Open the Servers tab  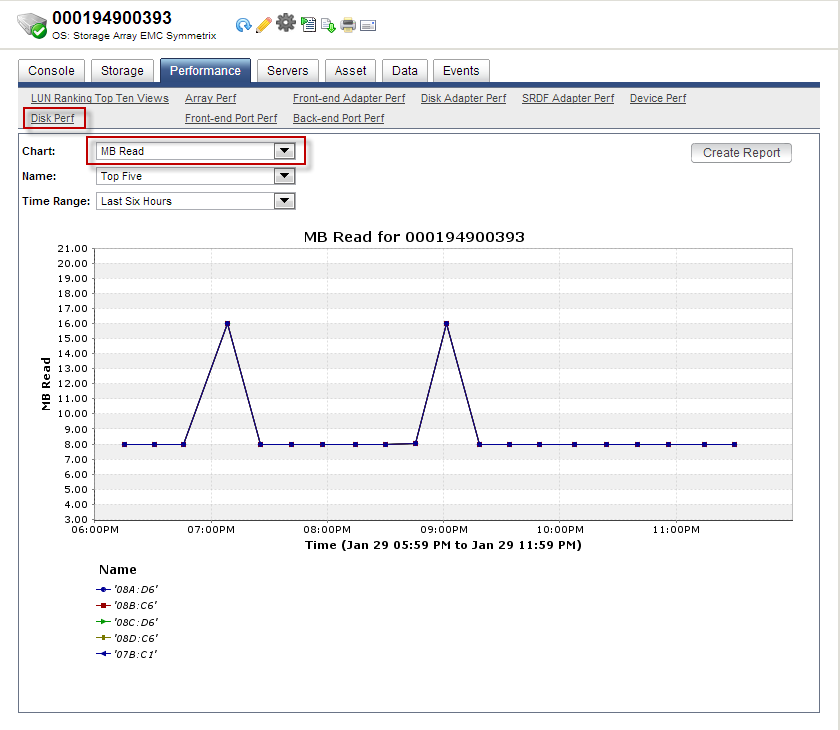[x=288, y=71]
